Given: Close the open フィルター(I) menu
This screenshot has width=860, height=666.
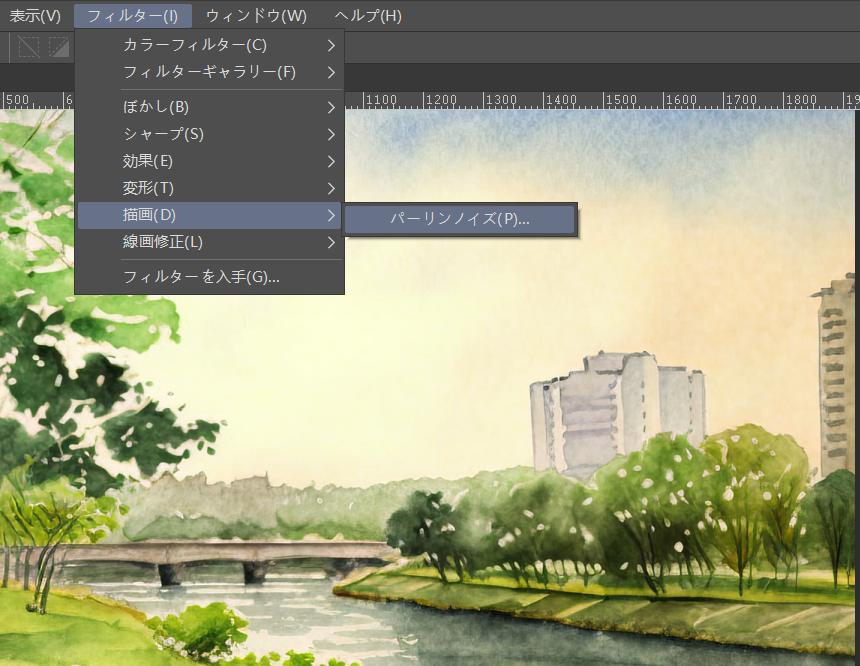Looking at the screenshot, I should click(x=133, y=15).
